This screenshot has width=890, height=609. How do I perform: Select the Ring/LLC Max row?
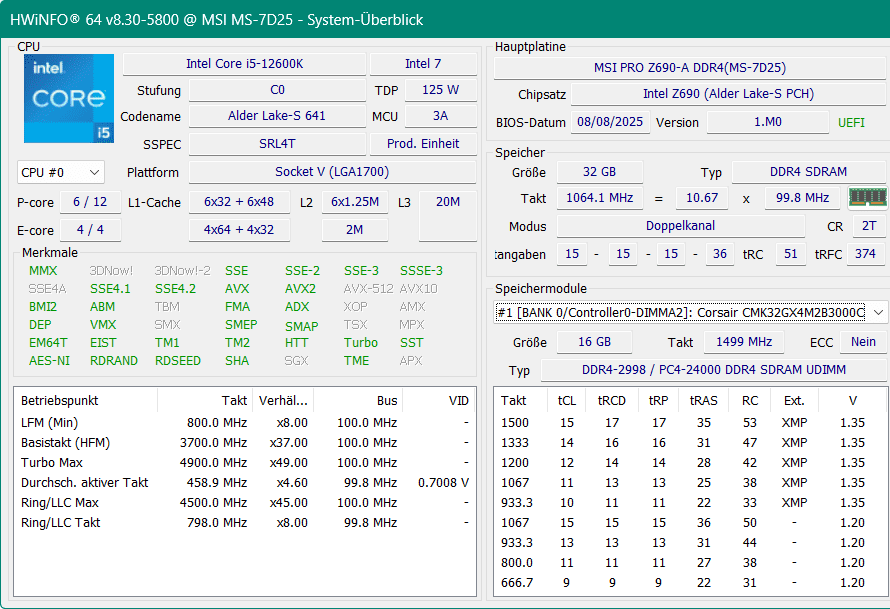point(244,503)
